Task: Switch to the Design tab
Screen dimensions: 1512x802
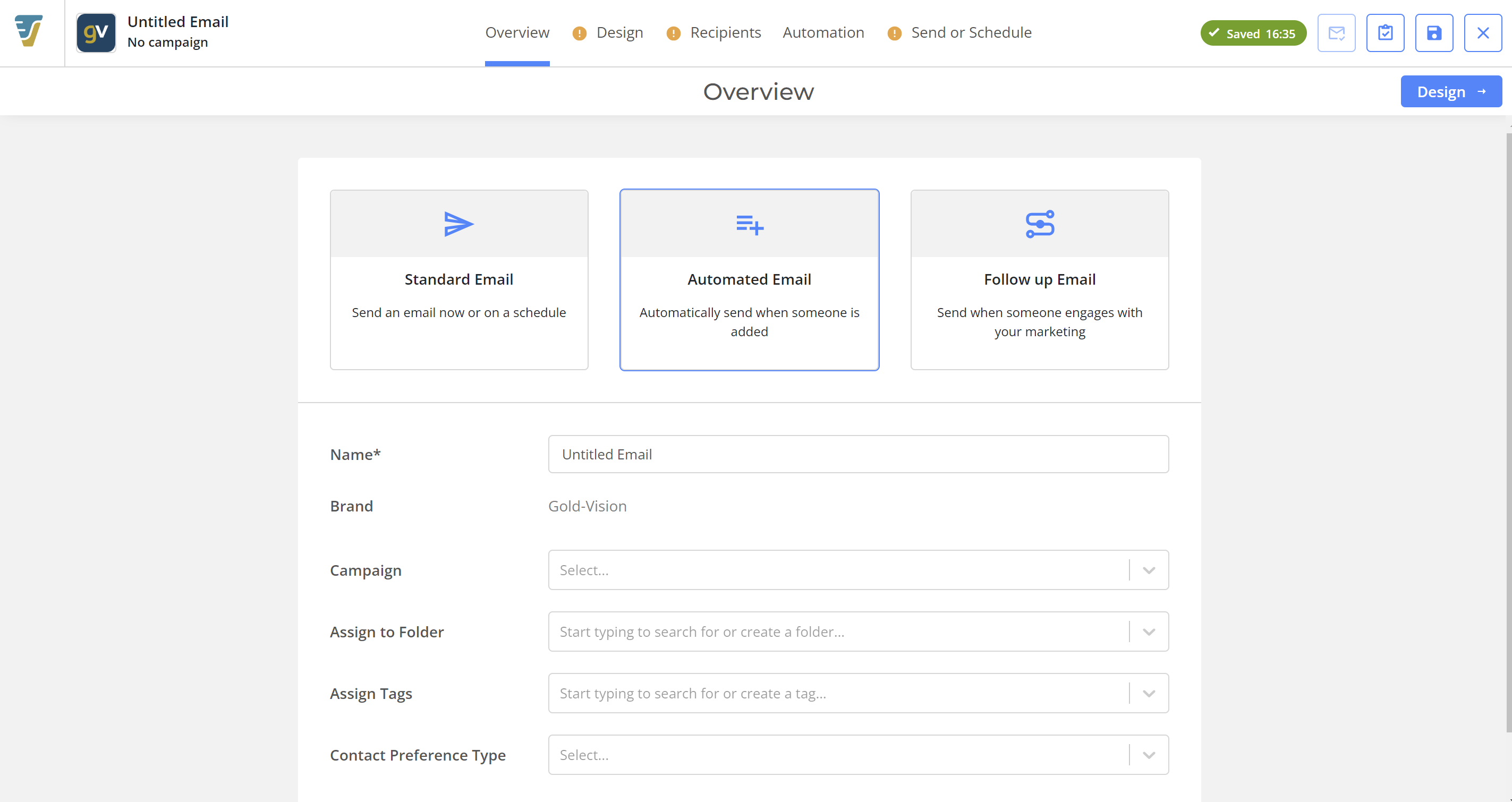Action: coord(620,33)
